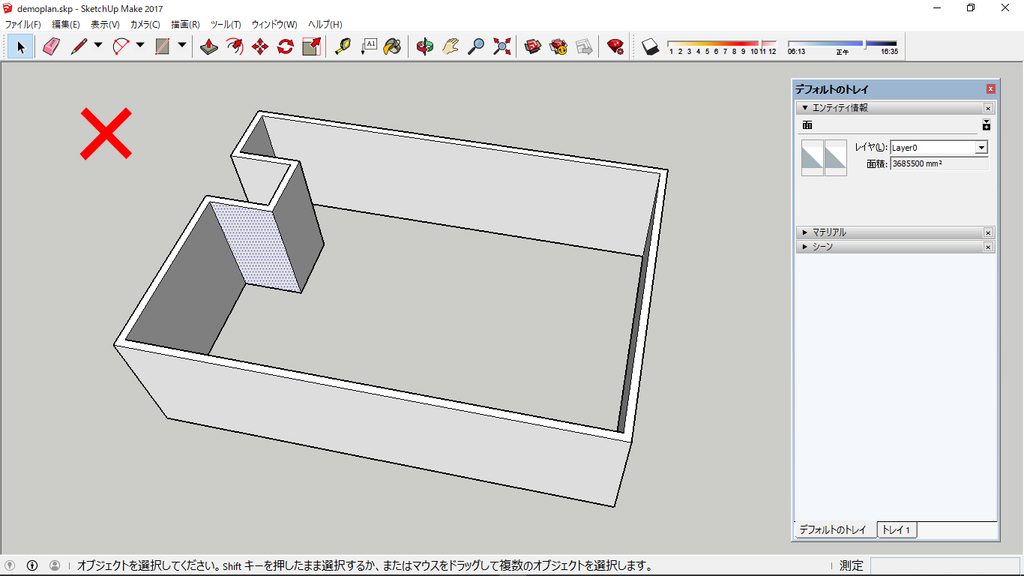This screenshot has height=576, width=1024.
Task: Open the ファイル(F) menu
Action: 23,24
